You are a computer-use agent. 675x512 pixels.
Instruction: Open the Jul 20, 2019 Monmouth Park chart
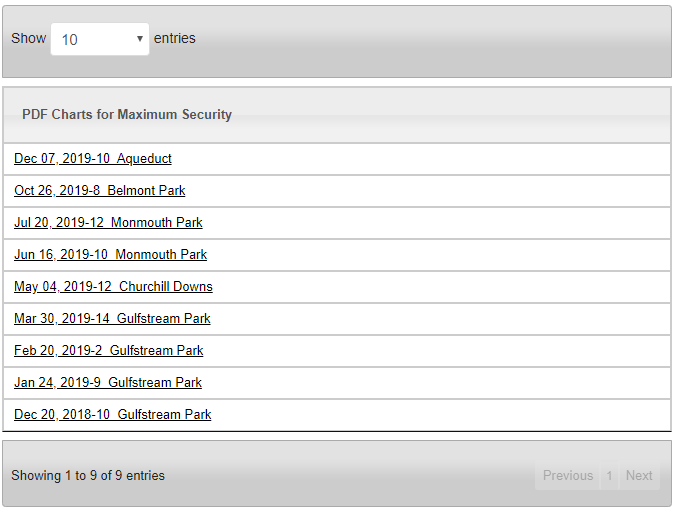point(108,223)
